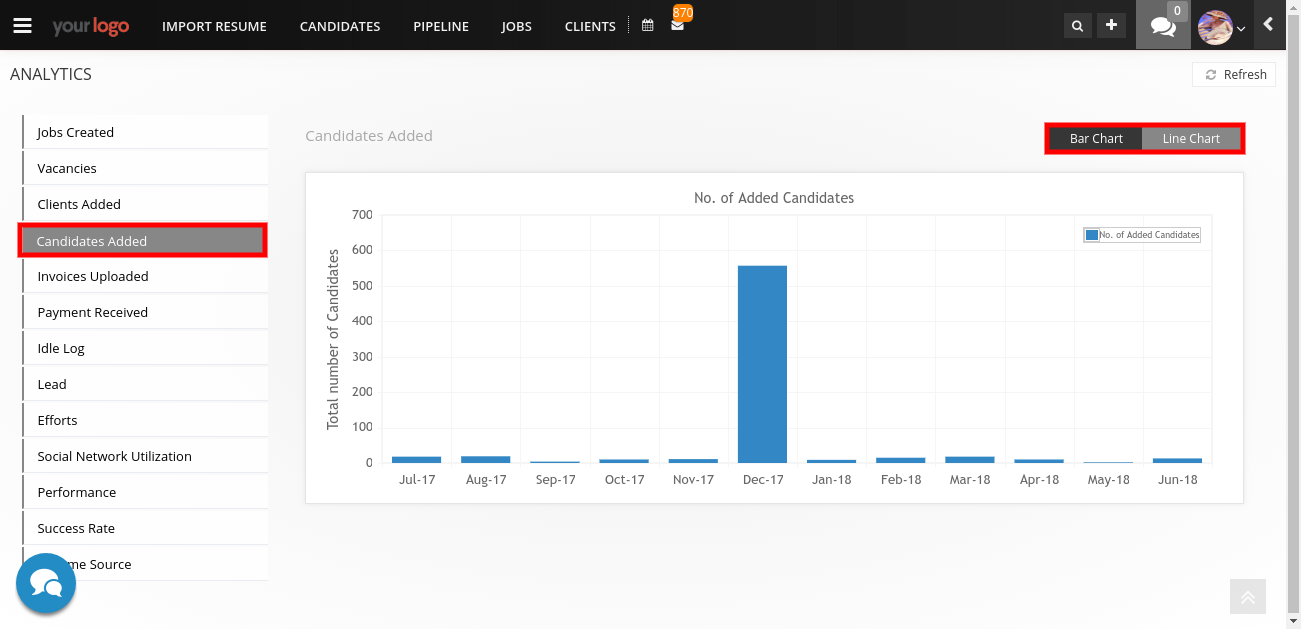Open the profile avatar dropdown chevron
Image resolution: width=1301 pixels, height=629 pixels.
pos(1240,30)
